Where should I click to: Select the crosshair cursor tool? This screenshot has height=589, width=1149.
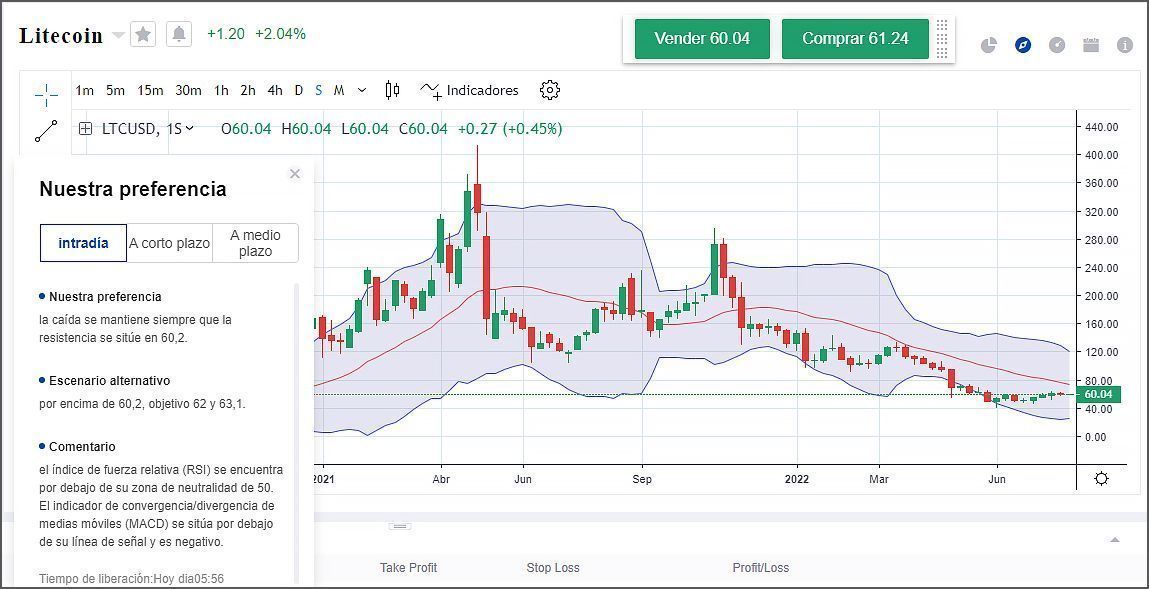point(46,94)
